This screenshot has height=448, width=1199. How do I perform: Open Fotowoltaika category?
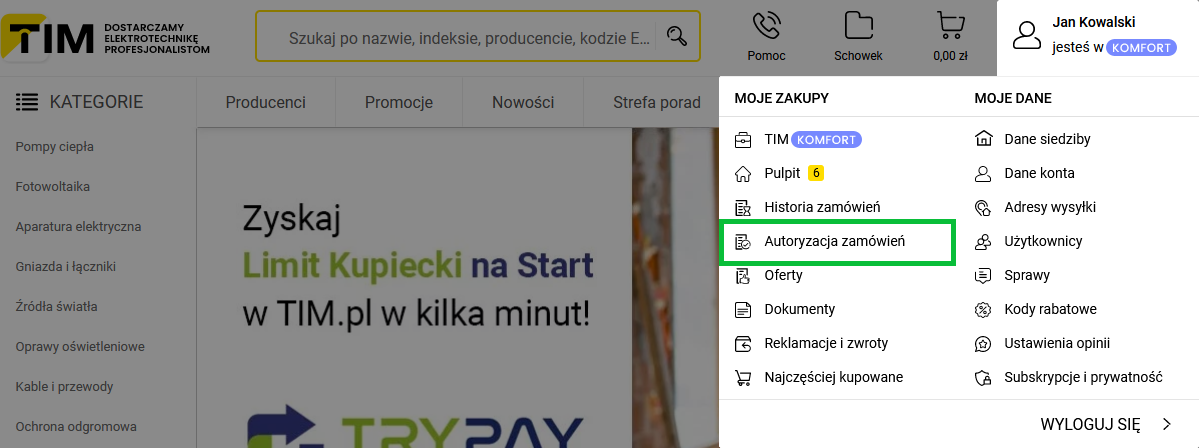click(53, 187)
